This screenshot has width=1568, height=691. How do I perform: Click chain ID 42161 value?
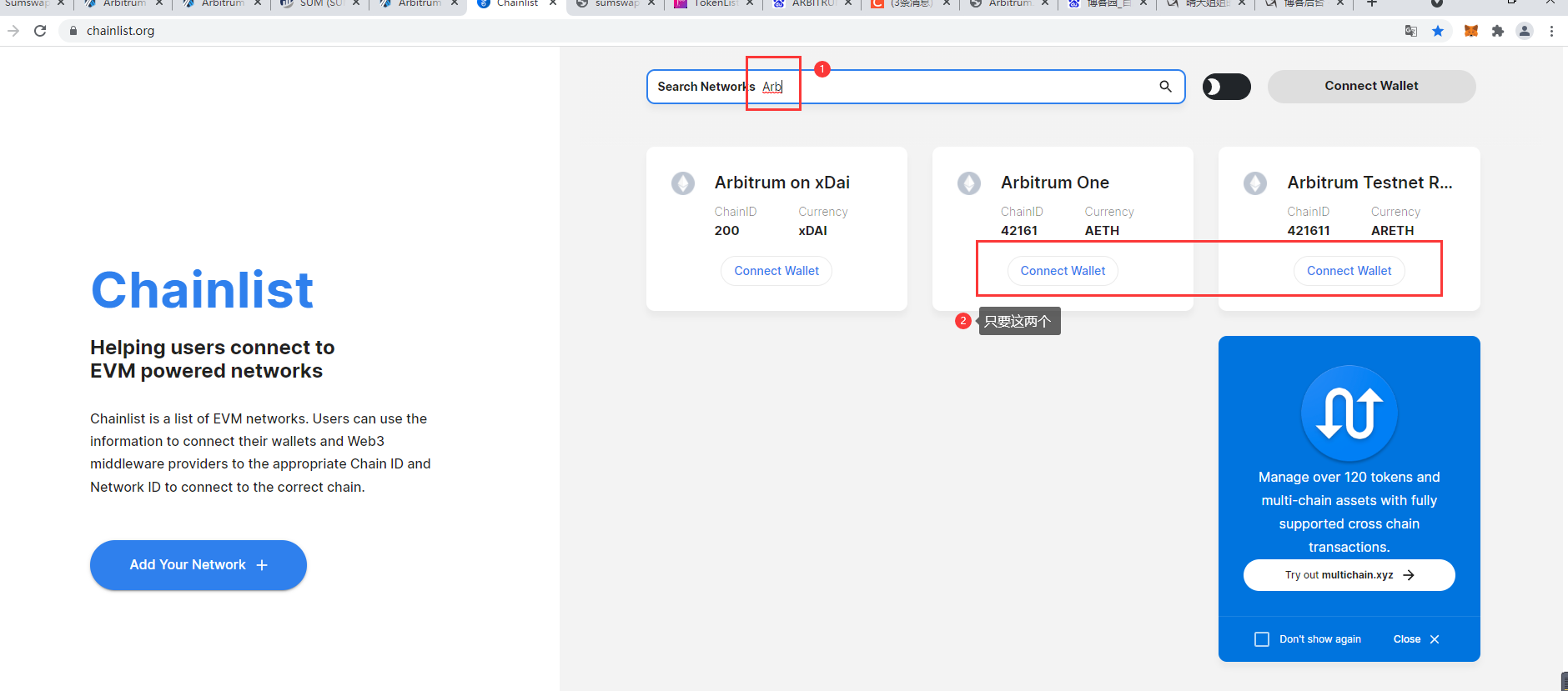(x=1019, y=231)
